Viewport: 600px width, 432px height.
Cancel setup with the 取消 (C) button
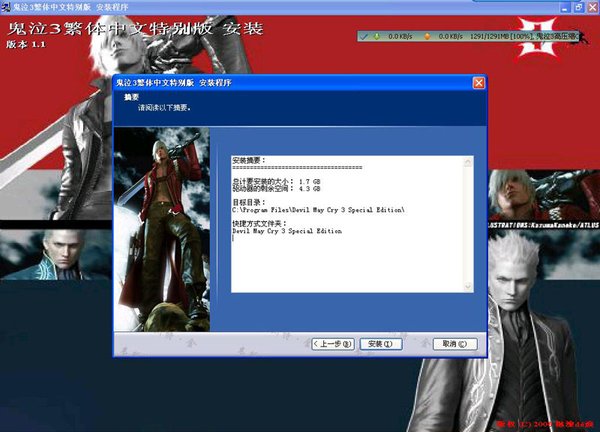click(x=455, y=344)
